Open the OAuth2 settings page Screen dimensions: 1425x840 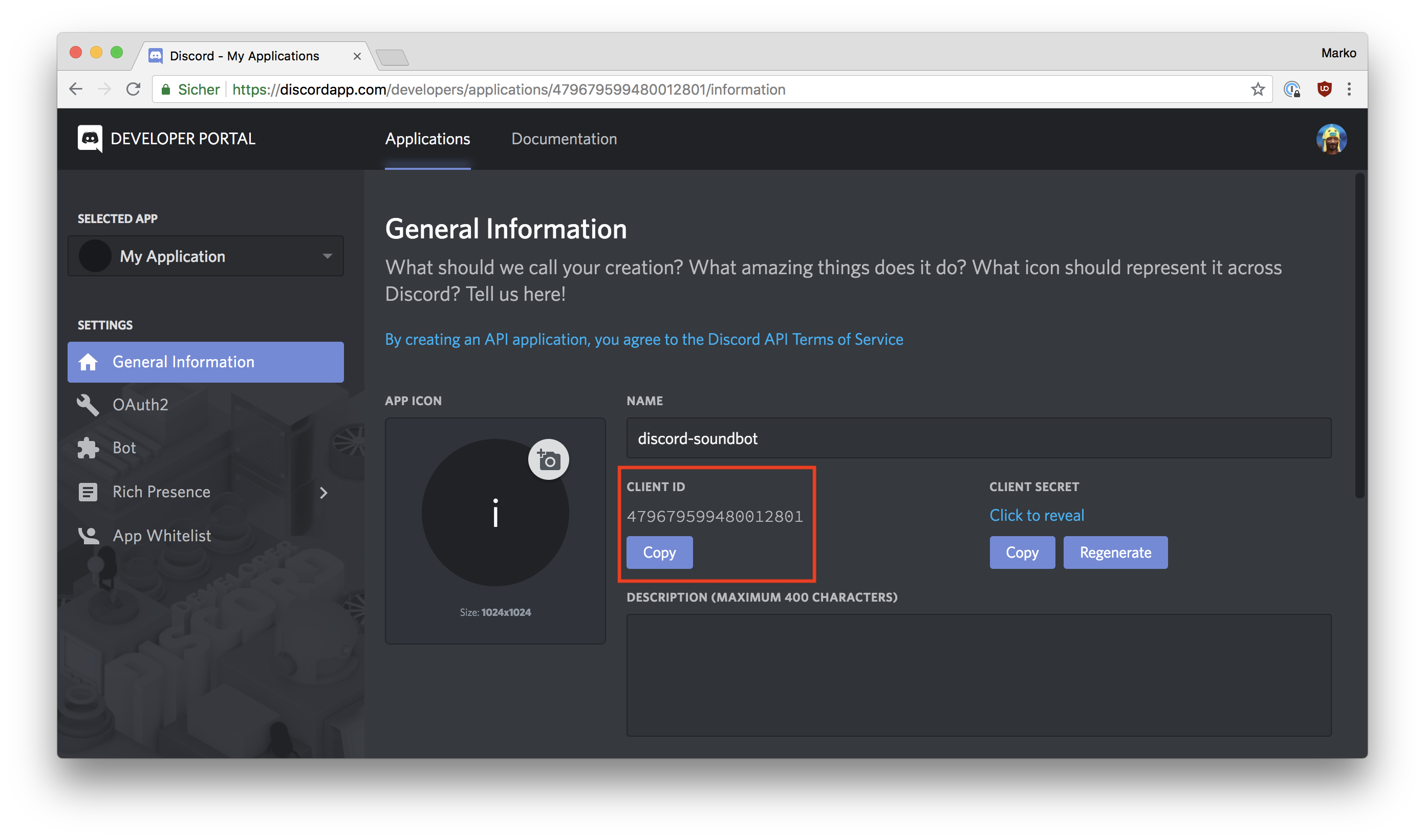(140, 405)
